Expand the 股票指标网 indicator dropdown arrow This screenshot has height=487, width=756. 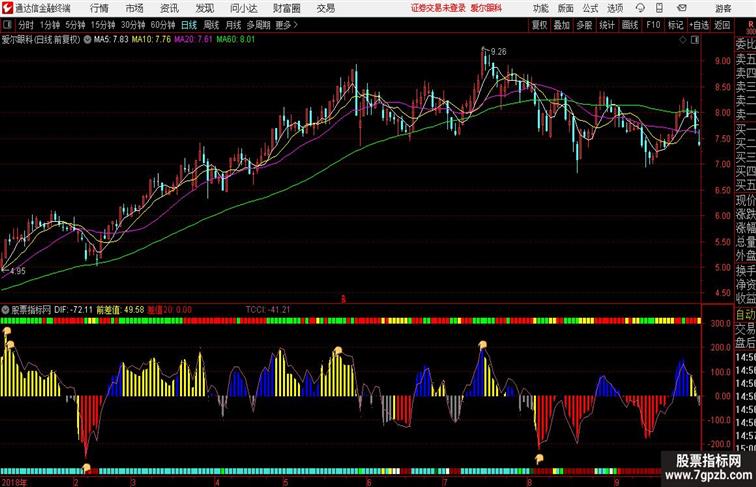tap(5, 309)
